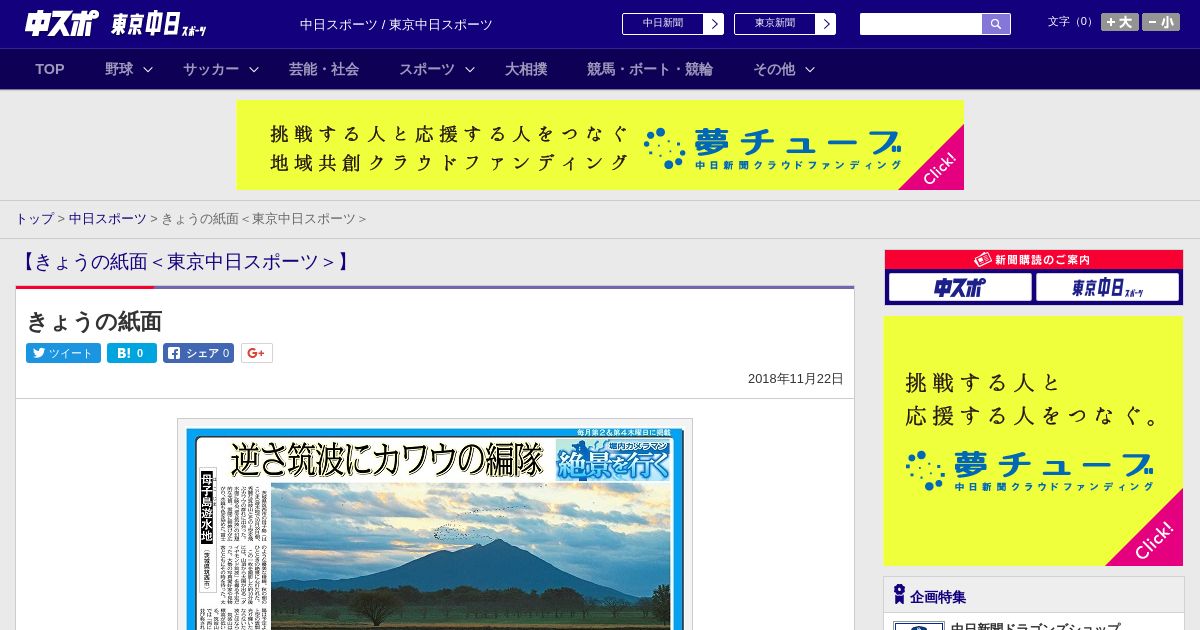Open 大相撲 section
1200x630 pixels.
tap(526, 69)
